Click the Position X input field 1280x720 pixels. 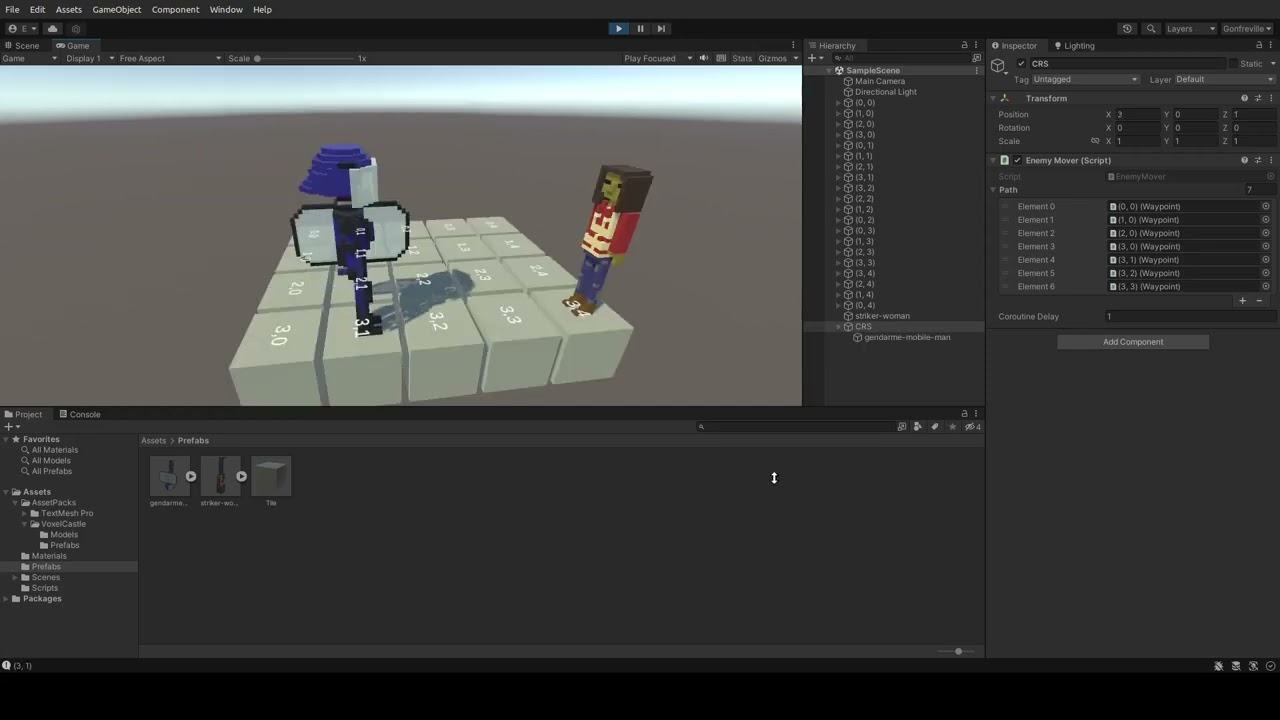tap(1137, 115)
